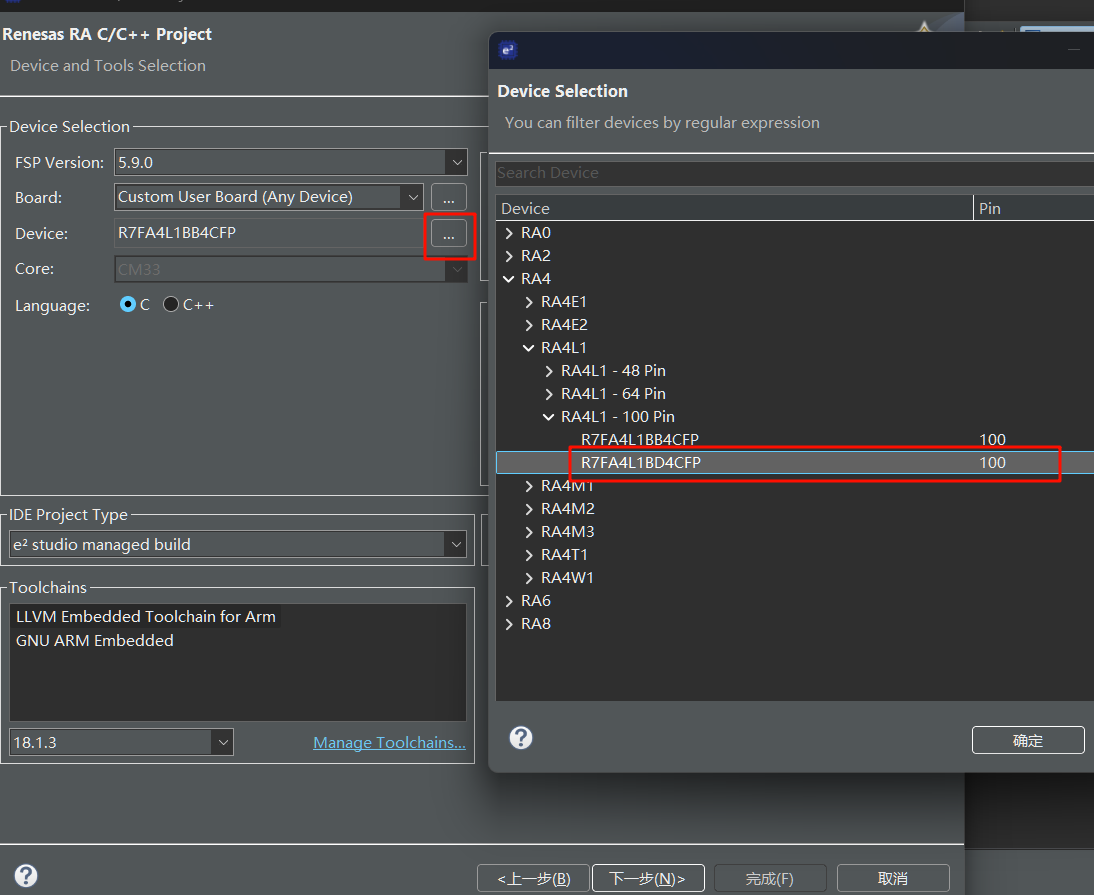
Task: Expand the RA0 device family
Action: [509, 233]
